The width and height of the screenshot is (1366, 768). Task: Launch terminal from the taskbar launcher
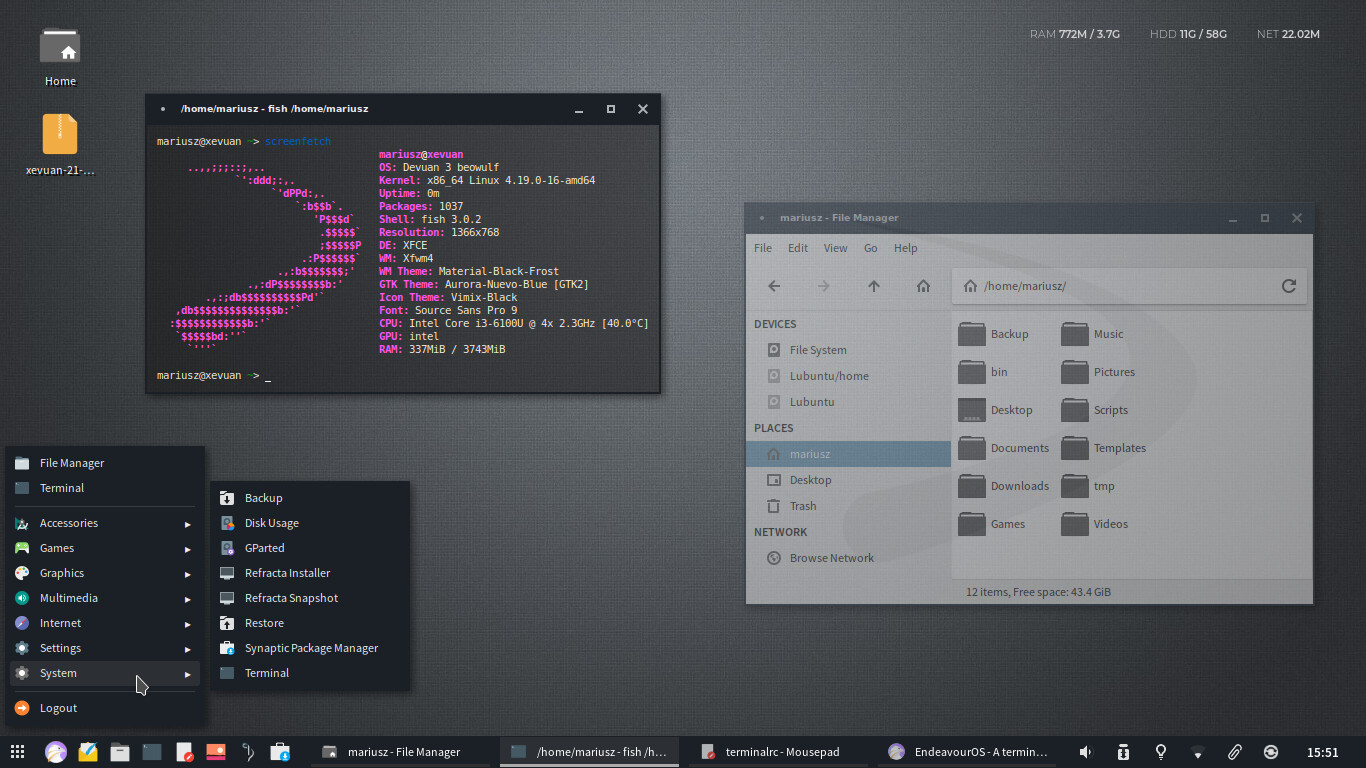(152, 752)
